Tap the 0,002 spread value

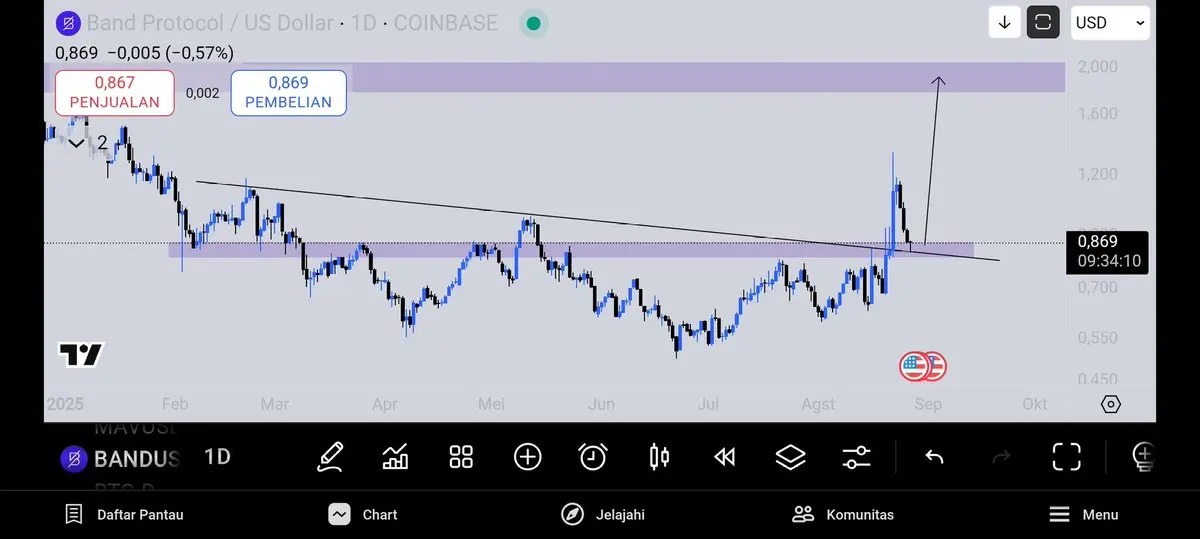[x=202, y=93]
